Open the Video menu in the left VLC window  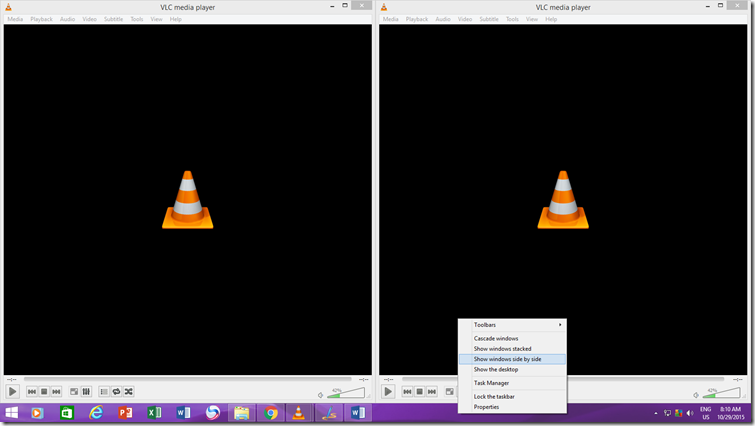(90, 19)
